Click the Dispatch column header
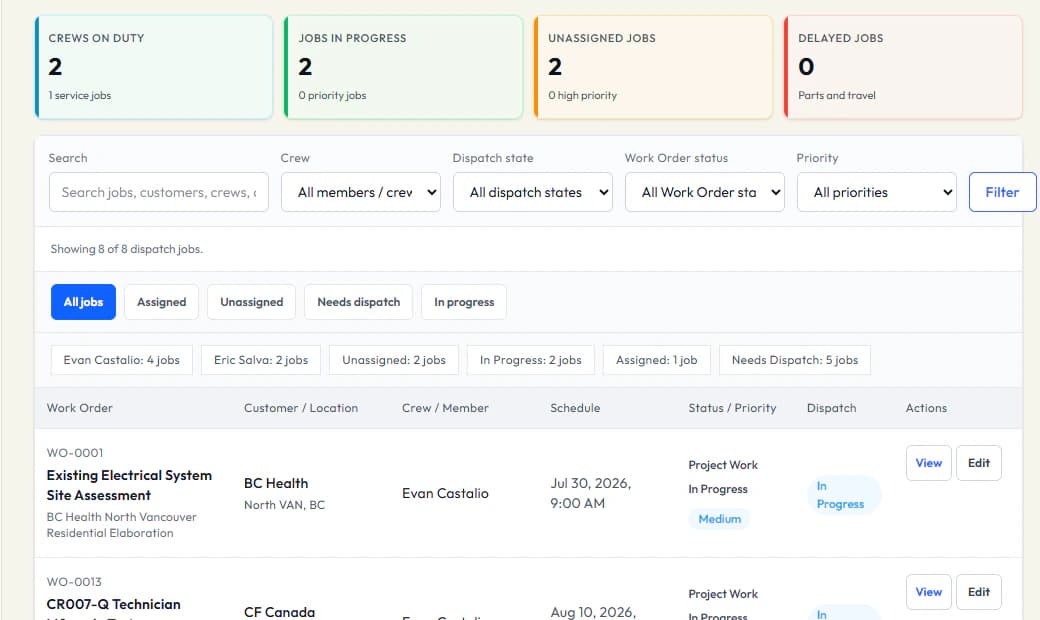Image resolution: width=1040 pixels, height=620 pixels. (x=832, y=408)
